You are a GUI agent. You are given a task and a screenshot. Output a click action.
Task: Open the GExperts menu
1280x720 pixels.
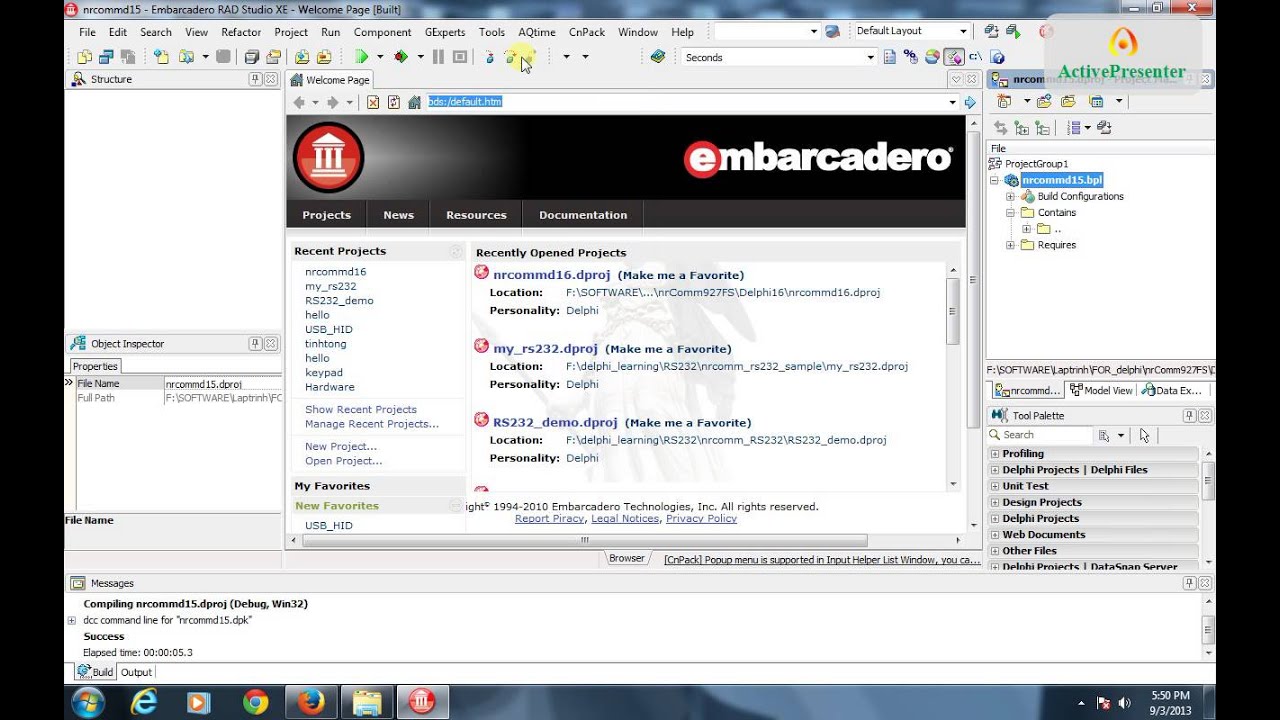click(x=444, y=32)
